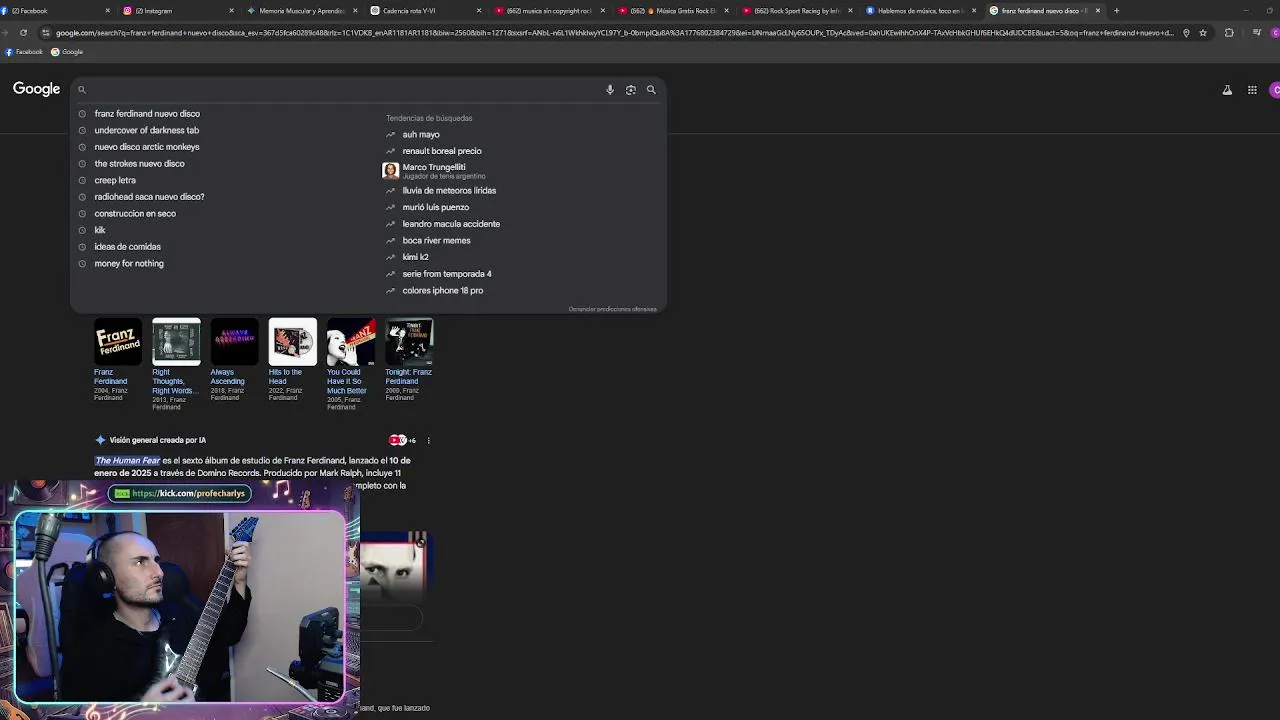Select suggestion 'undercover of darkness tab'
Image resolution: width=1280 pixels, height=720 pixels.
(x=146, y=130)
